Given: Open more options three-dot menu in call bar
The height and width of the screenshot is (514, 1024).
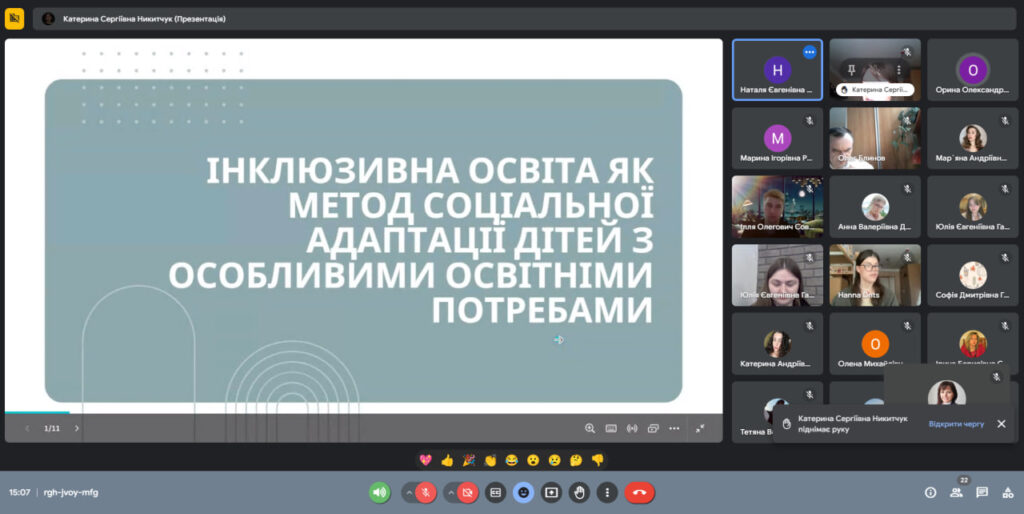Looking at the screenshot, I should [607, 492].
